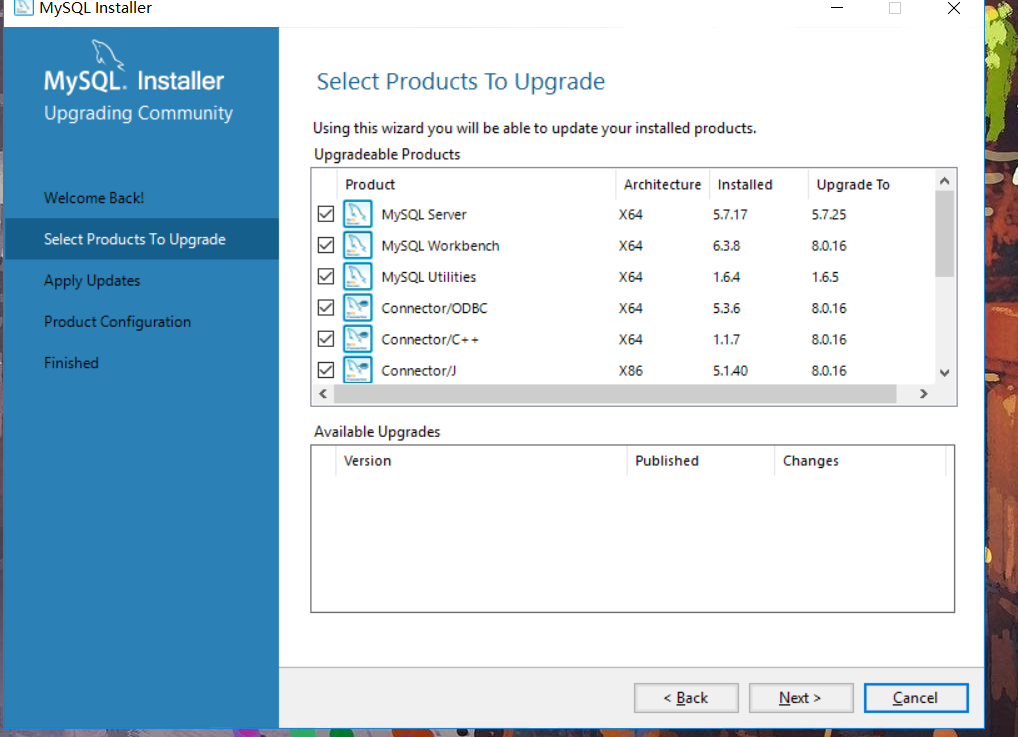Click the X86 architecture cell
Viewport: 1018px width, 737px height.
coord(630,370)
